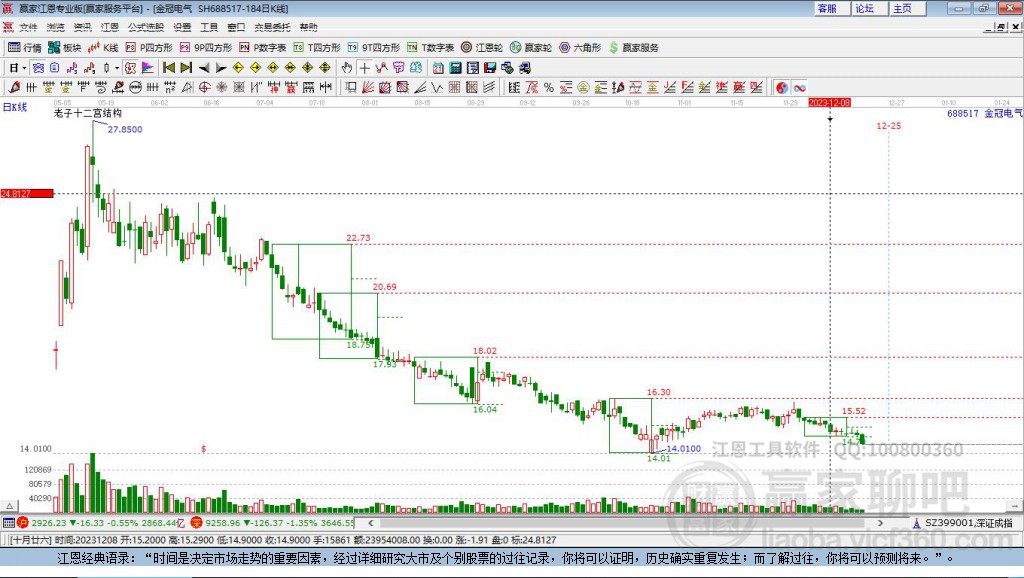Open the 板块 sector view
The image size is (1024, 578).
tap(65, 48)
